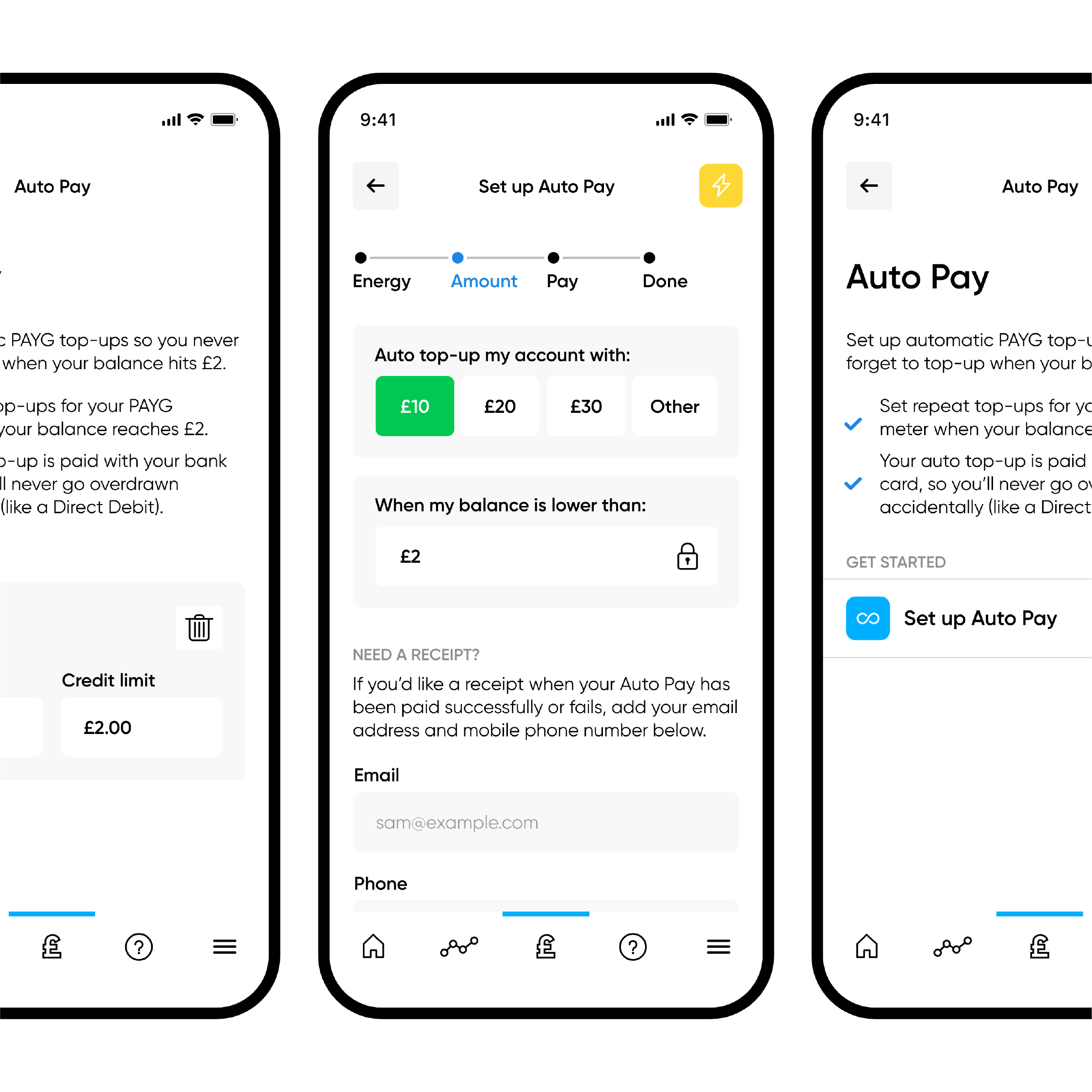
Task: Tap the lightning bolt Auto Pay icon
Action: pos(720,188)
